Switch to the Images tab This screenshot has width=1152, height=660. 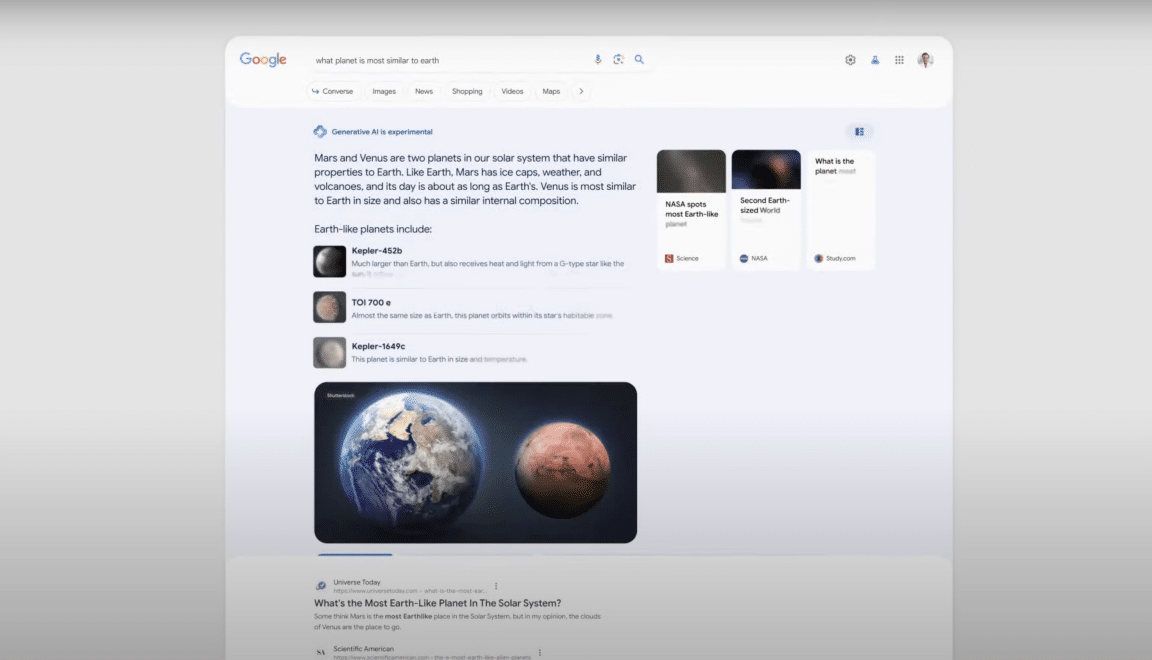(x=384, y=91)
